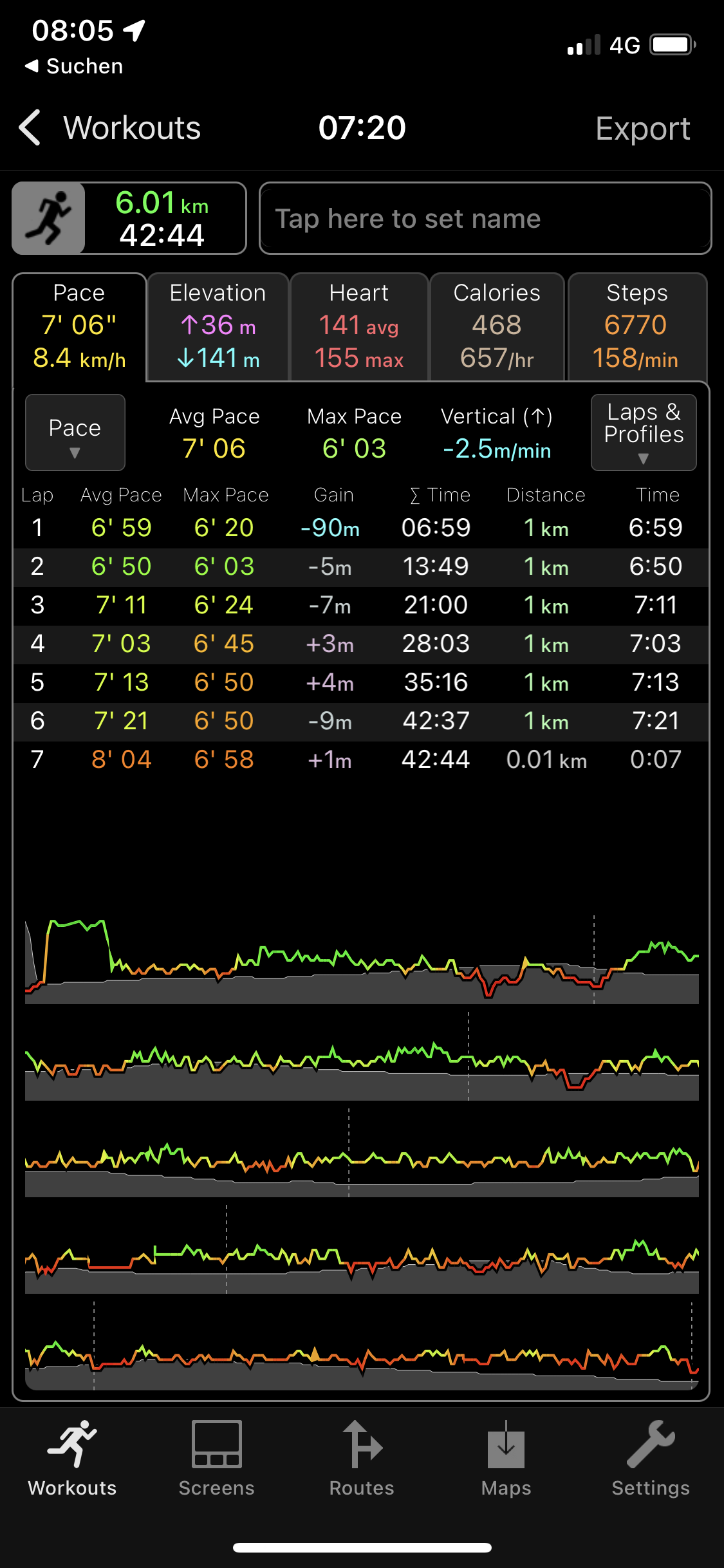Select lap 7 row with 0.01 km

(360, 760)
